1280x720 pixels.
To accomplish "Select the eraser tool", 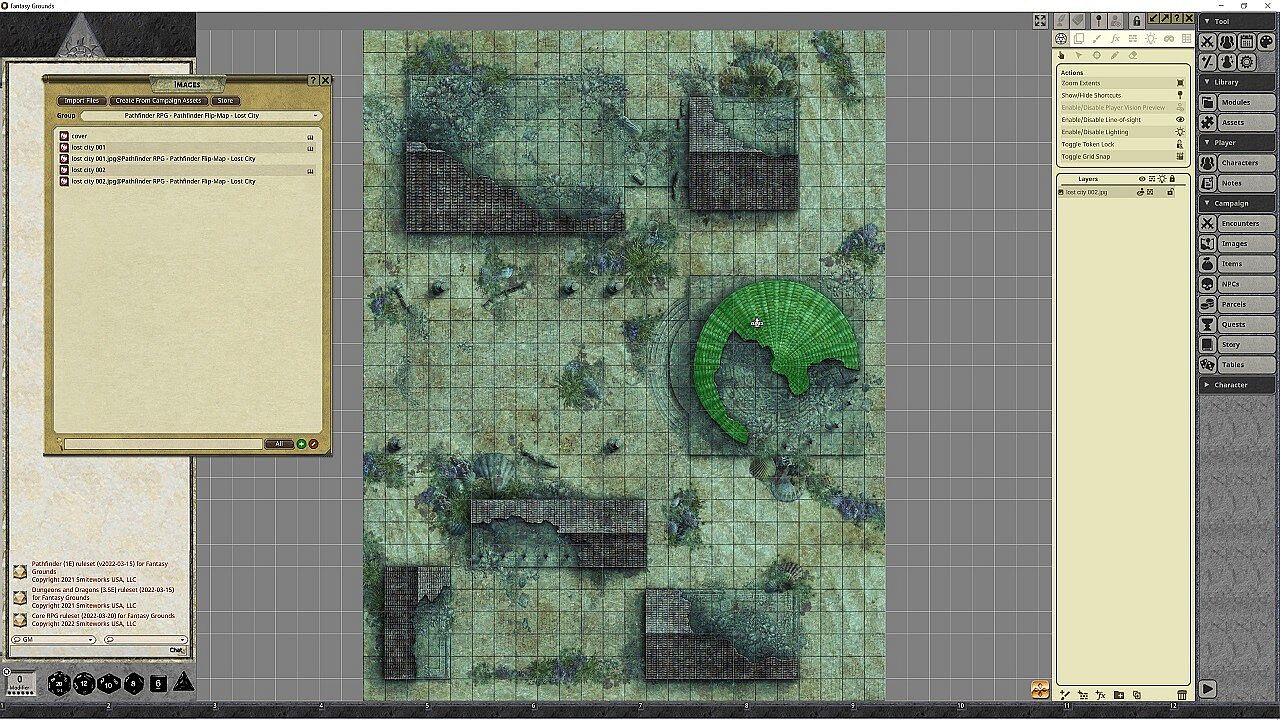I will click(1133, 56).
